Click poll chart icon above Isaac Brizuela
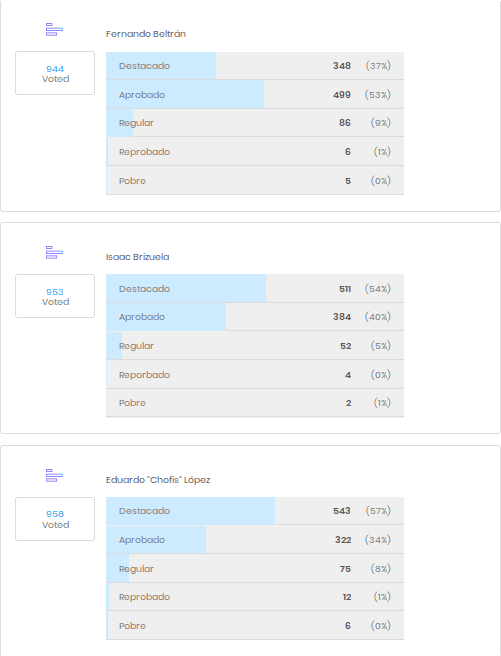Image resolution: width=501 pixels, height=656 pixels. click(54, 253)
